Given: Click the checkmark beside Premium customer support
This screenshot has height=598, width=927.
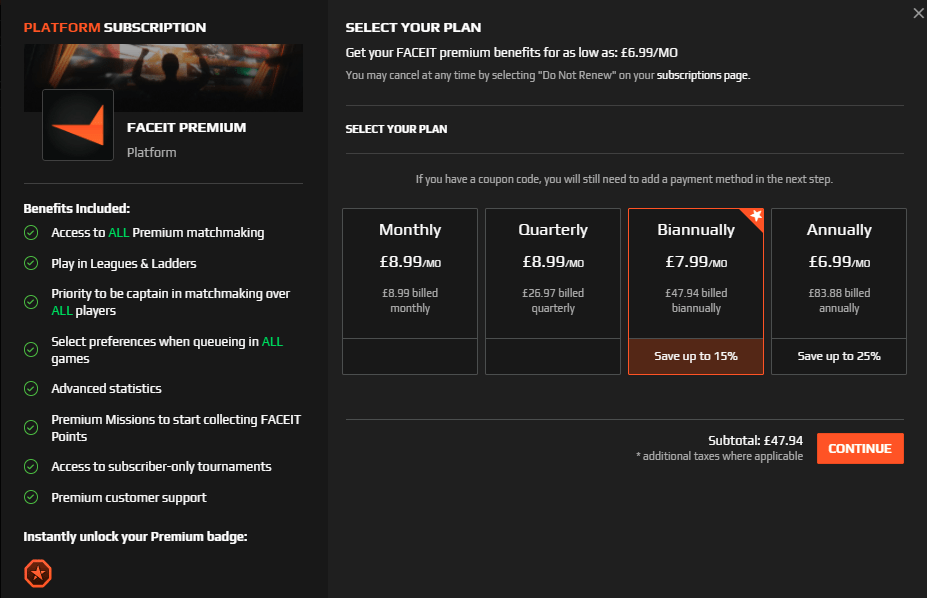Looking at the screenshot, I should pos(31,497).
